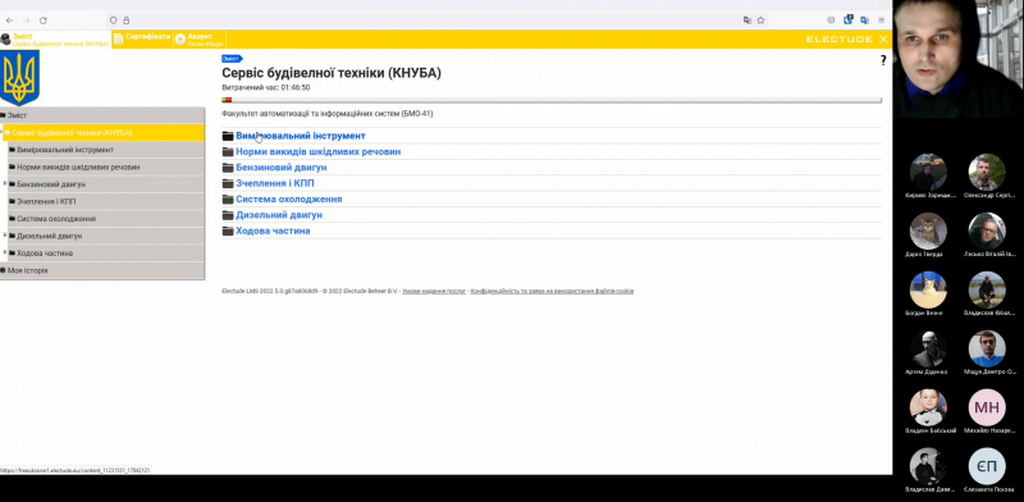
Task: Select Сервіс будівельної техніки (КНУБА) sidebar item
Action: click(x=104, y=133)
